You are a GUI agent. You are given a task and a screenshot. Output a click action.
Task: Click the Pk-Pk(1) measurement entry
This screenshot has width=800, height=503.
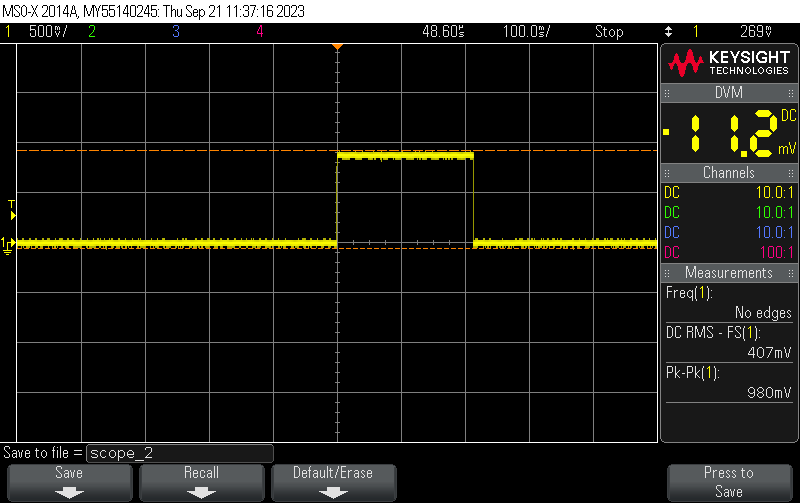(693, 373)
